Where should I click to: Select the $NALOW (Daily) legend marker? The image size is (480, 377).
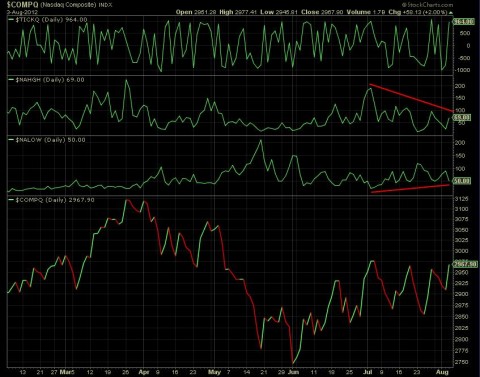click(x=11, y=140)
